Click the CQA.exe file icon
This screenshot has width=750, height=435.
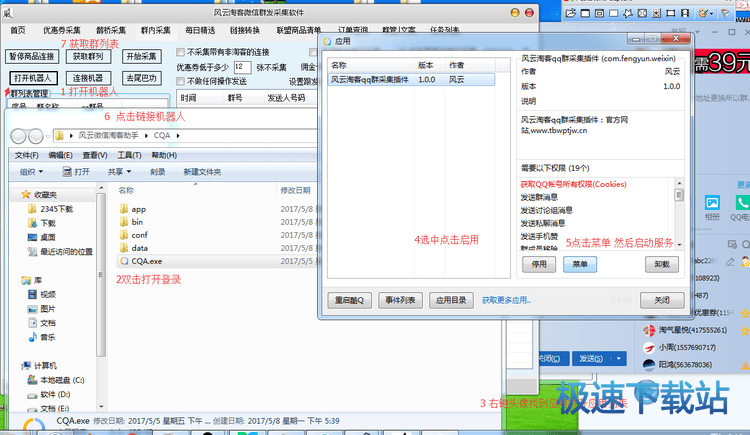coord(124,261)
